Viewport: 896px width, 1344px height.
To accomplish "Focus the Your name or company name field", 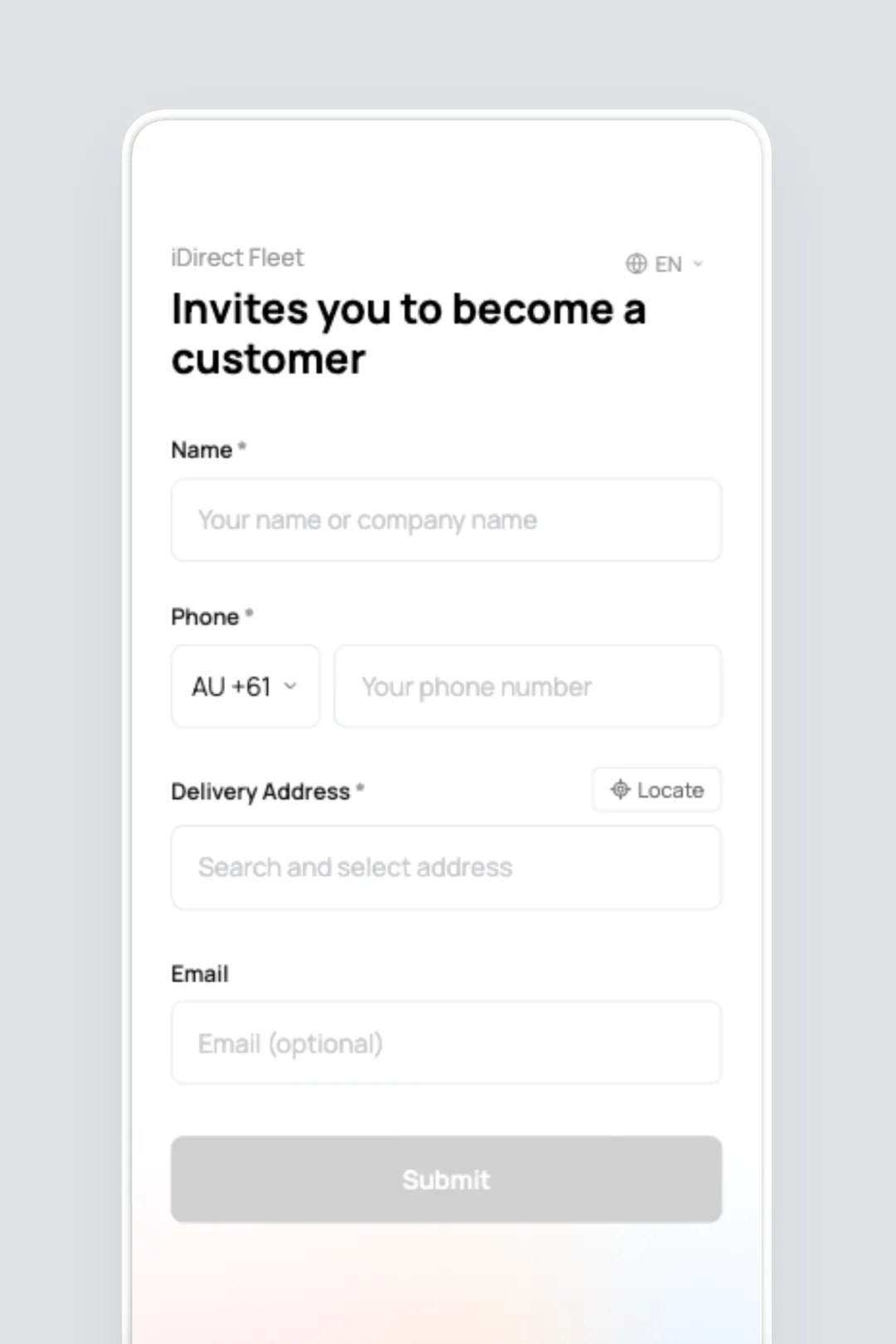I will (x=446, y=520).
